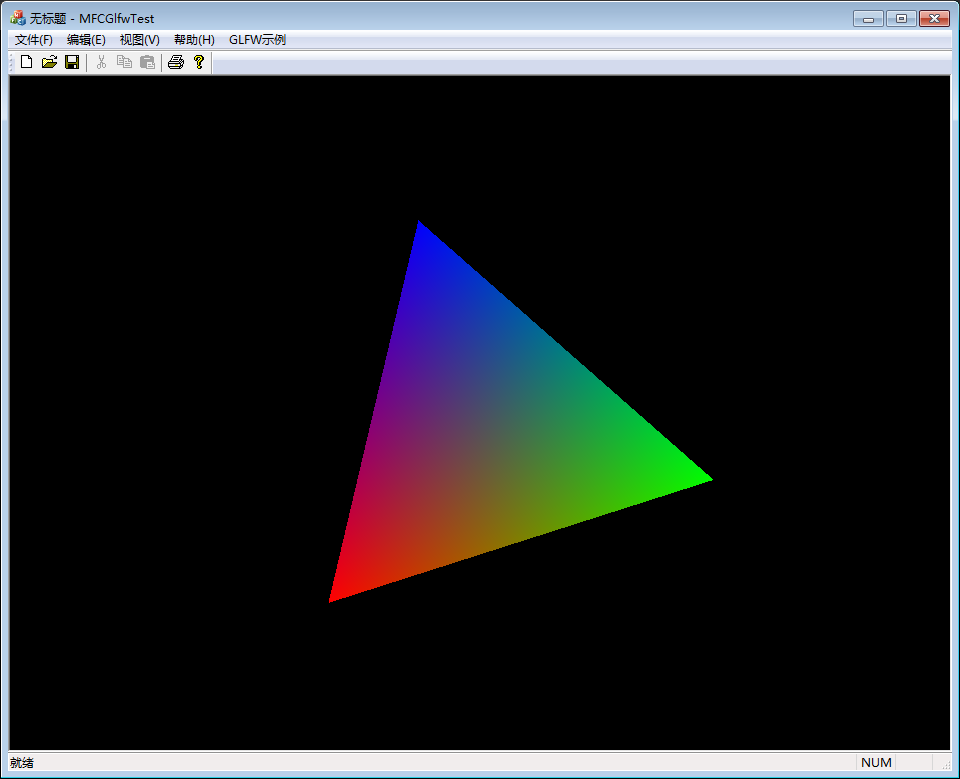The height and width of the screenshot is (779, 960).
Task: Click the window resize grip in status bar
Action: [945, 764]
